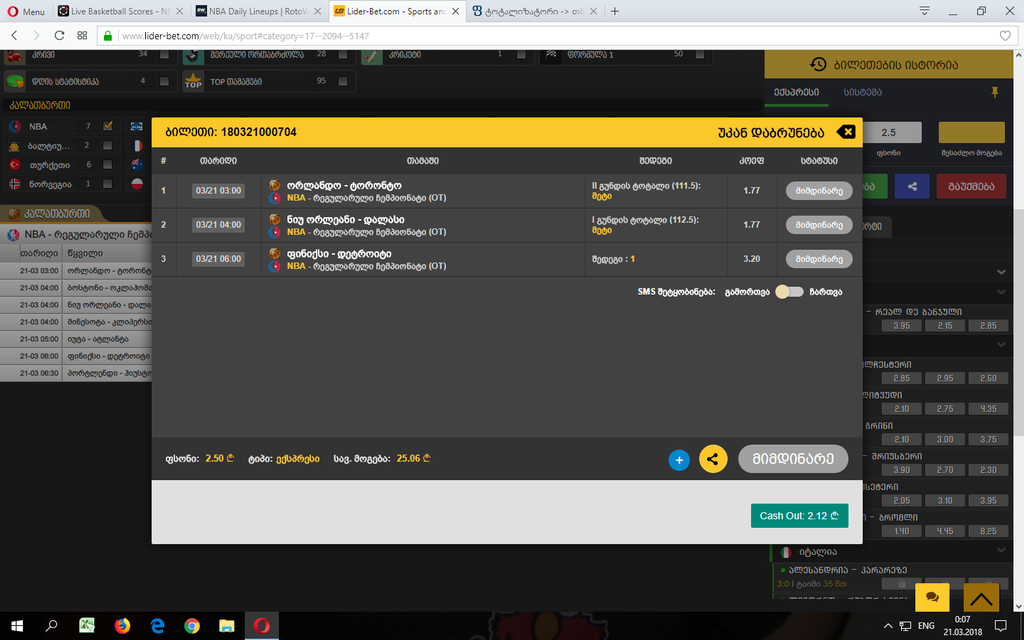Open Opera tab menu icon near window controls
This screenshot has width=1024, height=640.
coord(925,10)
